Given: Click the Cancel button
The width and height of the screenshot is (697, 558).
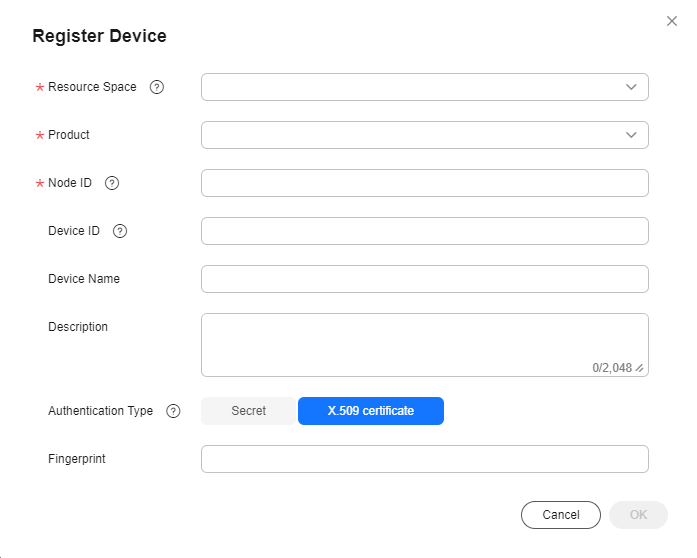Looking at the screenshot, I should click(x=561, y=515).
